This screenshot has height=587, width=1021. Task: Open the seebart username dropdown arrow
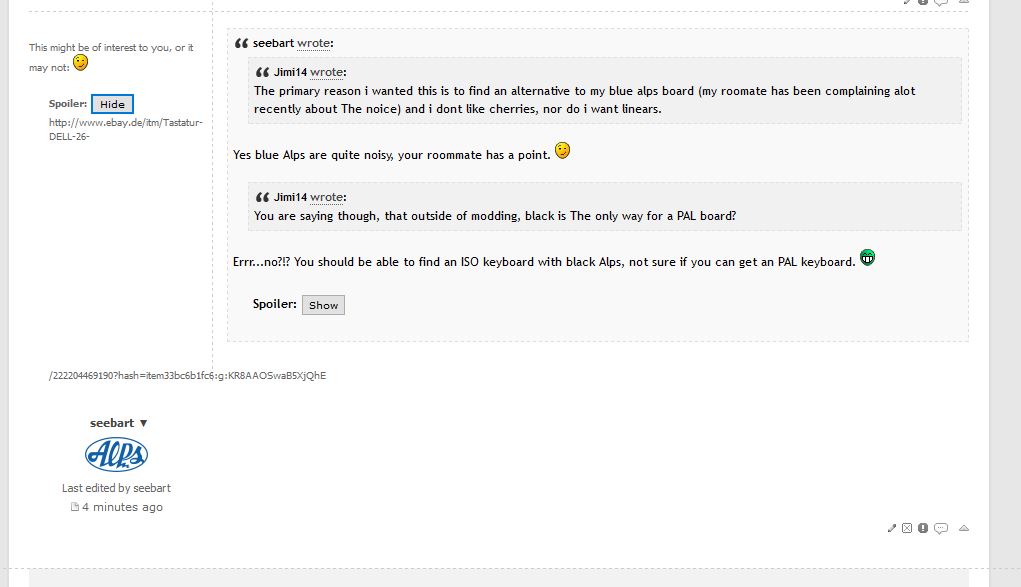(144, 423)
